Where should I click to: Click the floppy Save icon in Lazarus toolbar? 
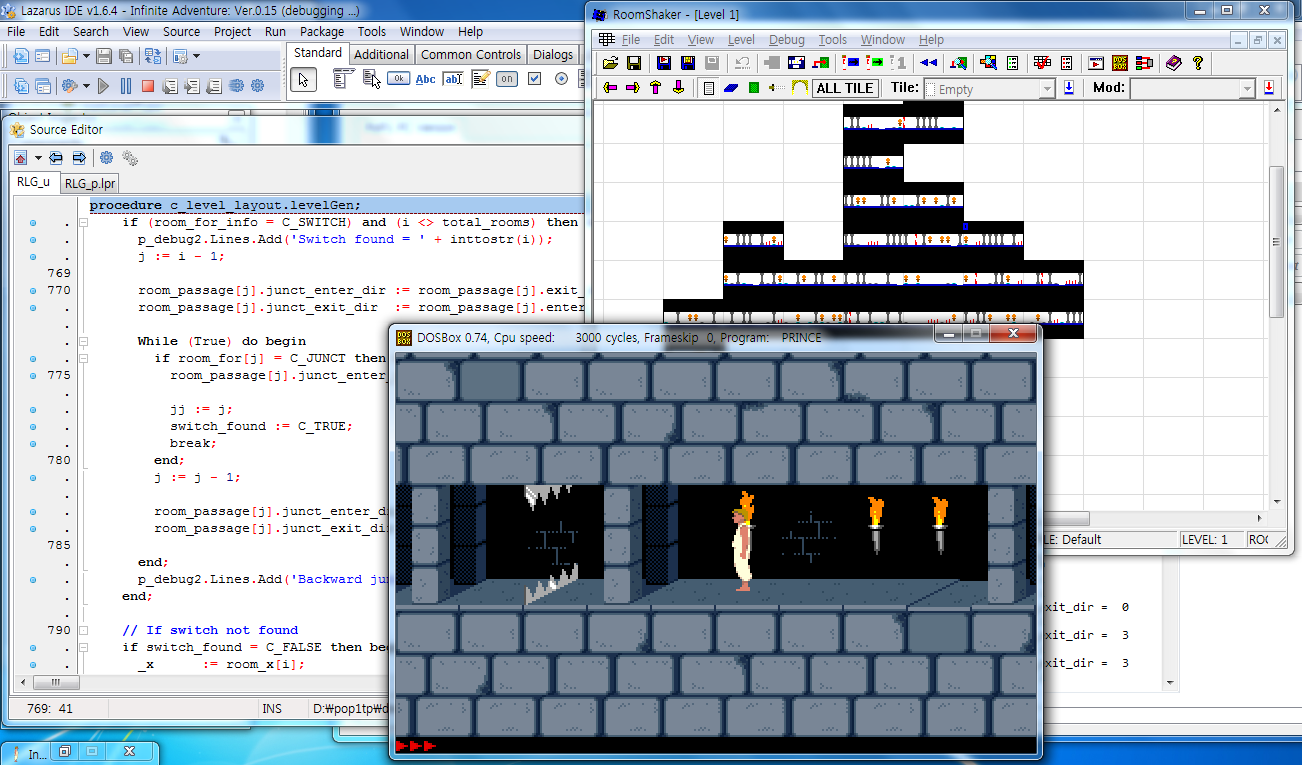click(x=104, y=57)
